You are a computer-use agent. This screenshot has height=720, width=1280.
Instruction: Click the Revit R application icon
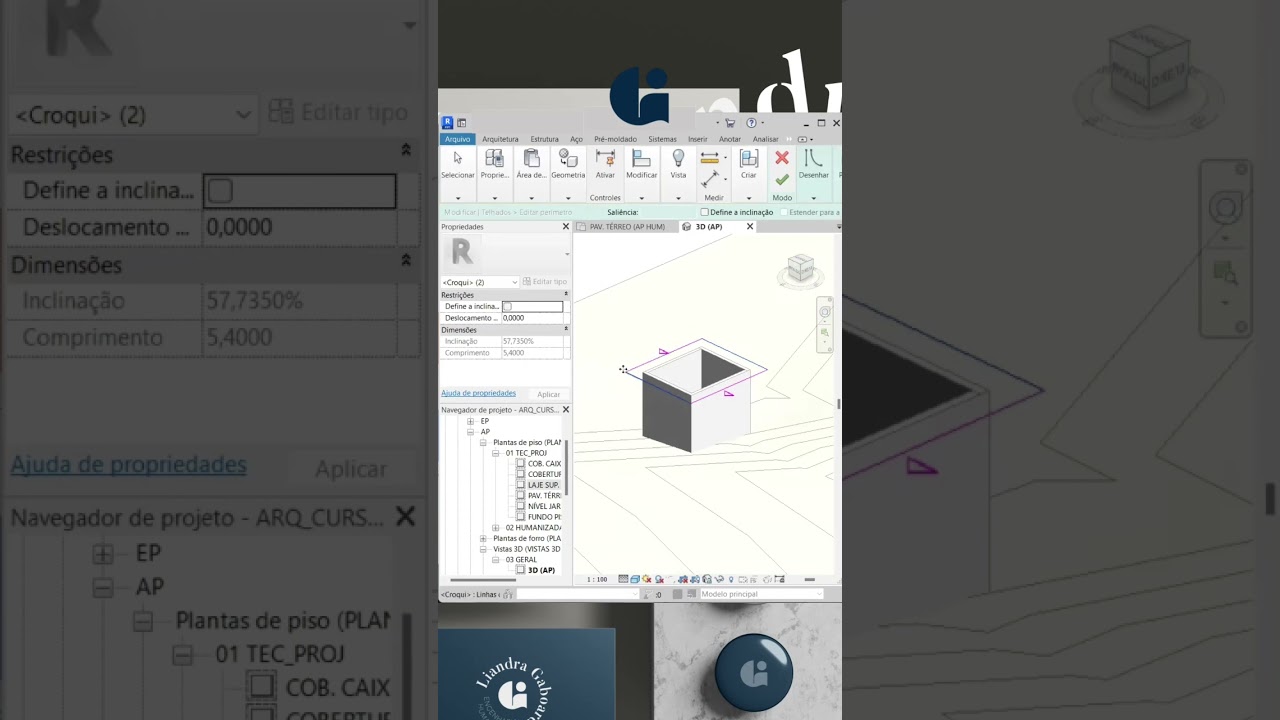click(447, 123)
